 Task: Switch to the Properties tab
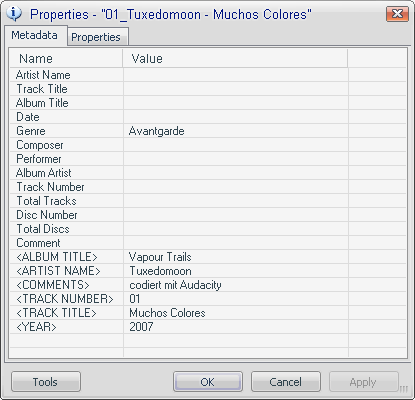click(x=97, y=37)
